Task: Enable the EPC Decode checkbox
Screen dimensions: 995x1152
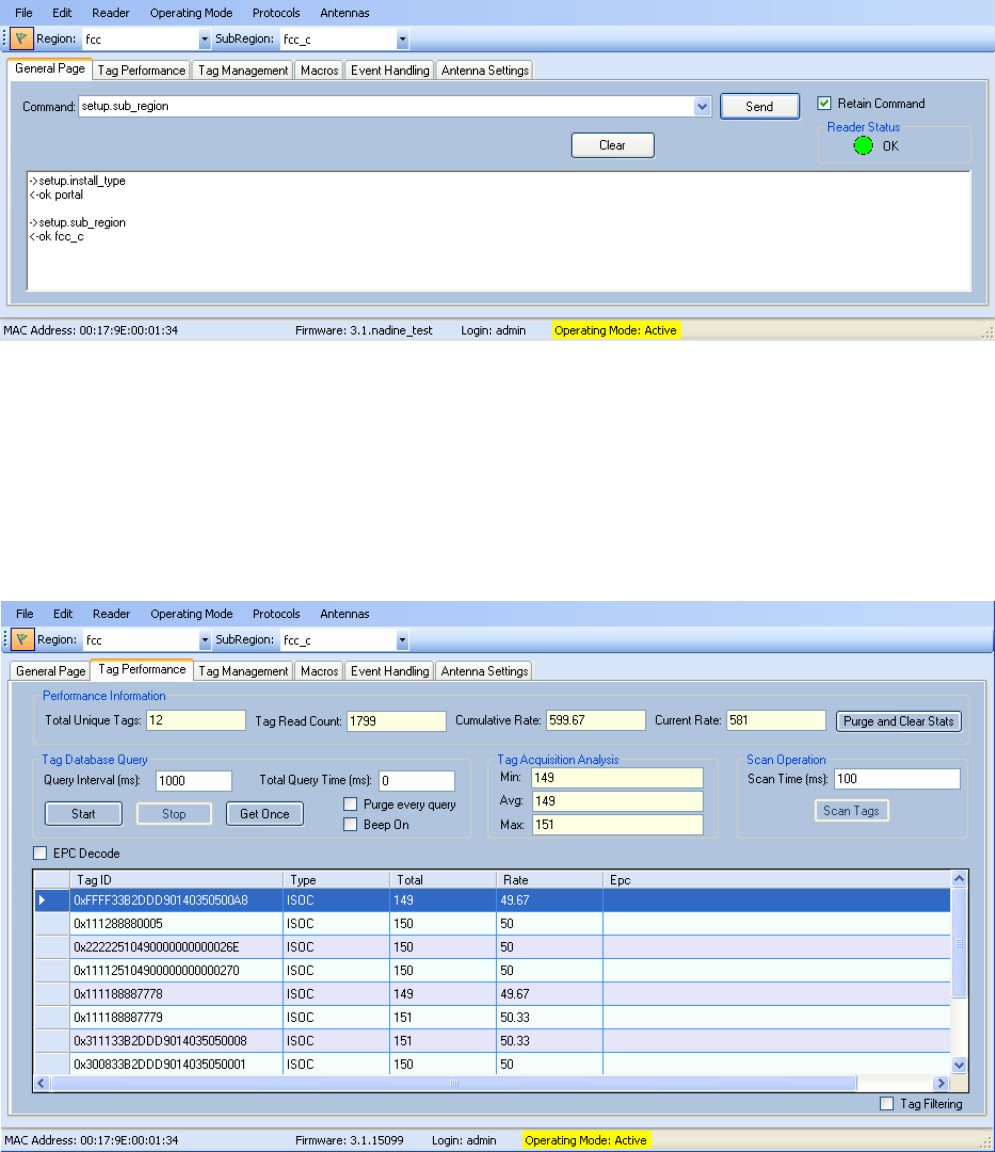Action: tap(40, 854)
